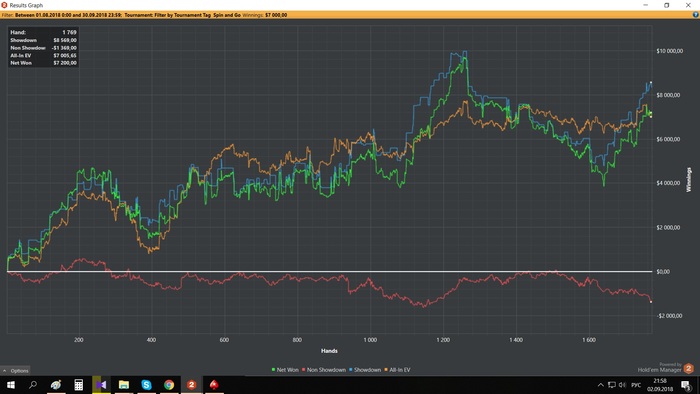Open the taskbar clock showing 21:58
The width and height of the screenshot is (700, 394).
click(660, 385)
